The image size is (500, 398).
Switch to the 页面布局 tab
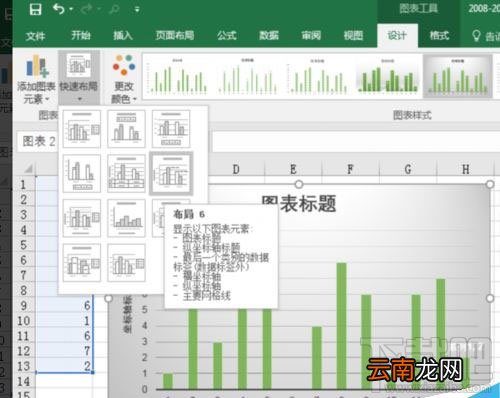tap(175, 35)
